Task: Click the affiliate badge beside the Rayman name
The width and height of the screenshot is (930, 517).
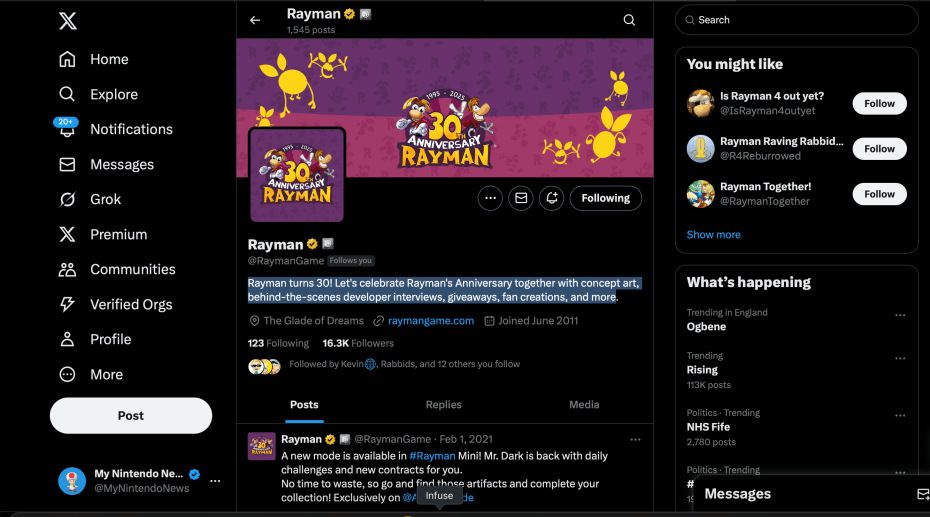Action: point(328,244)
